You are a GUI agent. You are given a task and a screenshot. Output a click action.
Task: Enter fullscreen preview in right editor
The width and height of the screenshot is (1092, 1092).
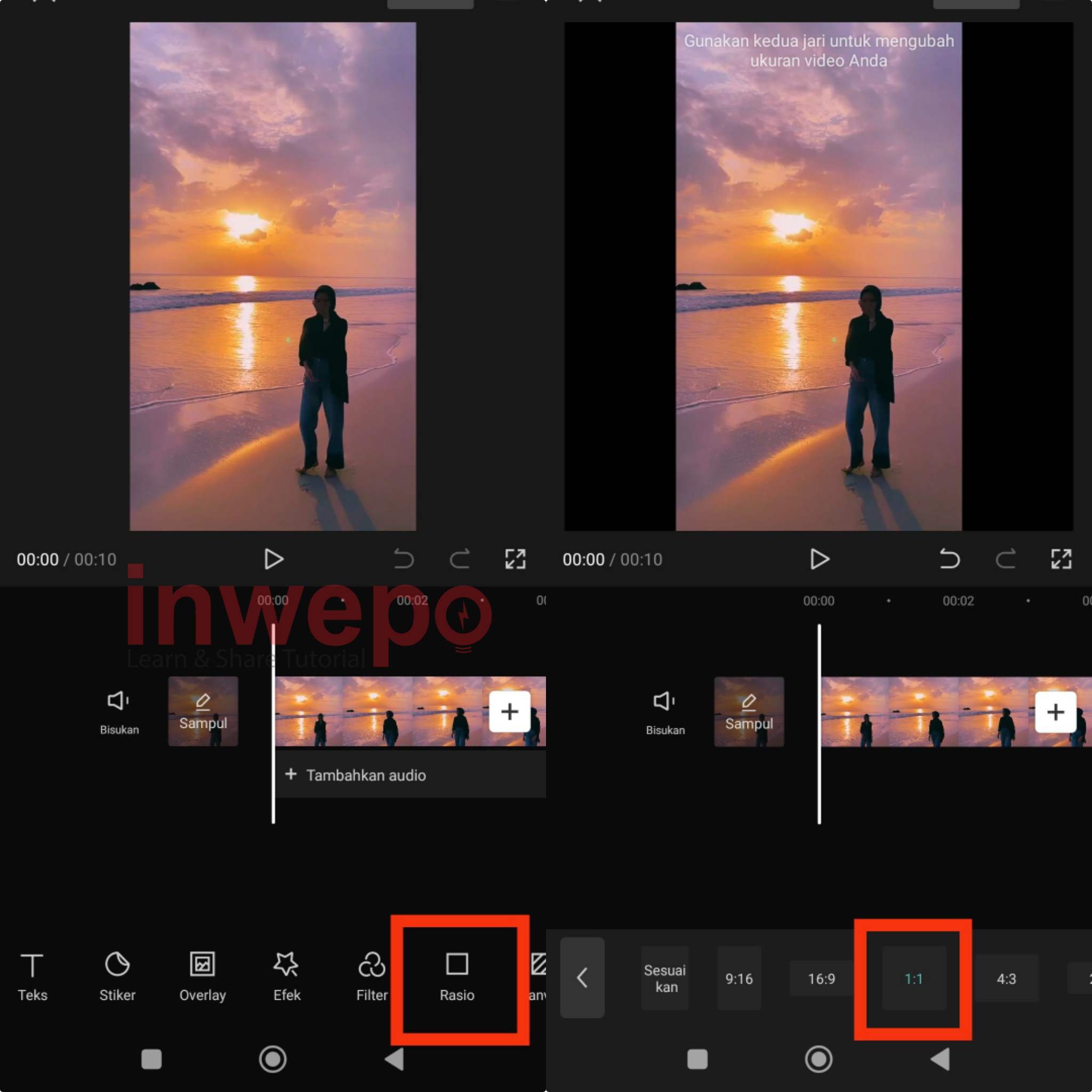pos(1061,559)
